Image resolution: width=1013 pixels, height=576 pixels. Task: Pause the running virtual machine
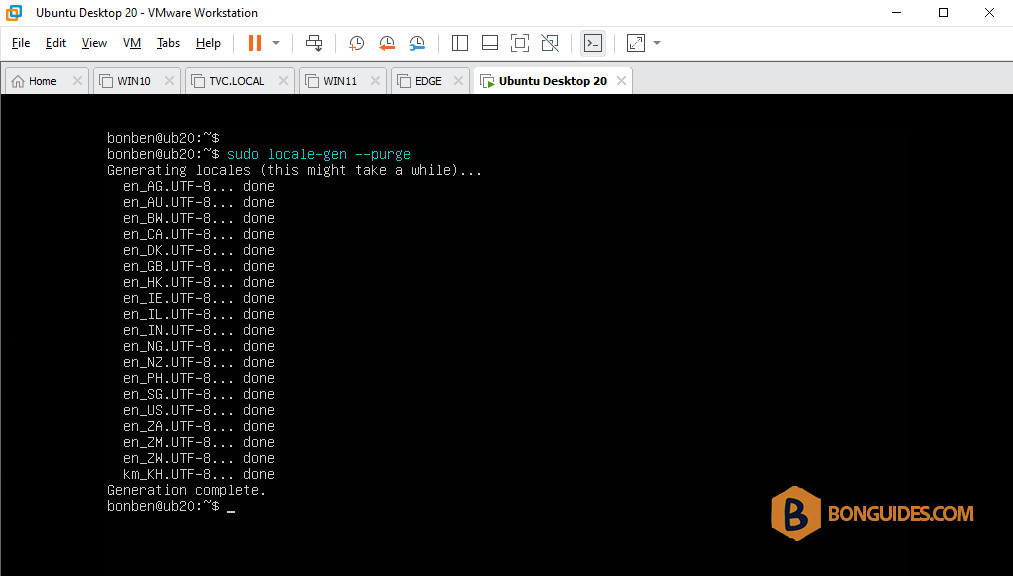tap(255, 43)
